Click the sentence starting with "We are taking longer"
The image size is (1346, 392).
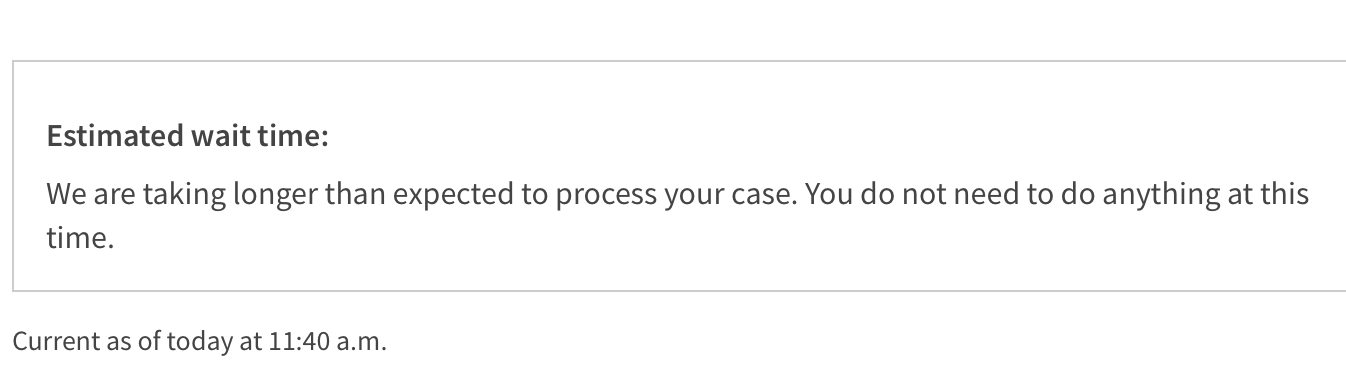(x=422, y=194)
